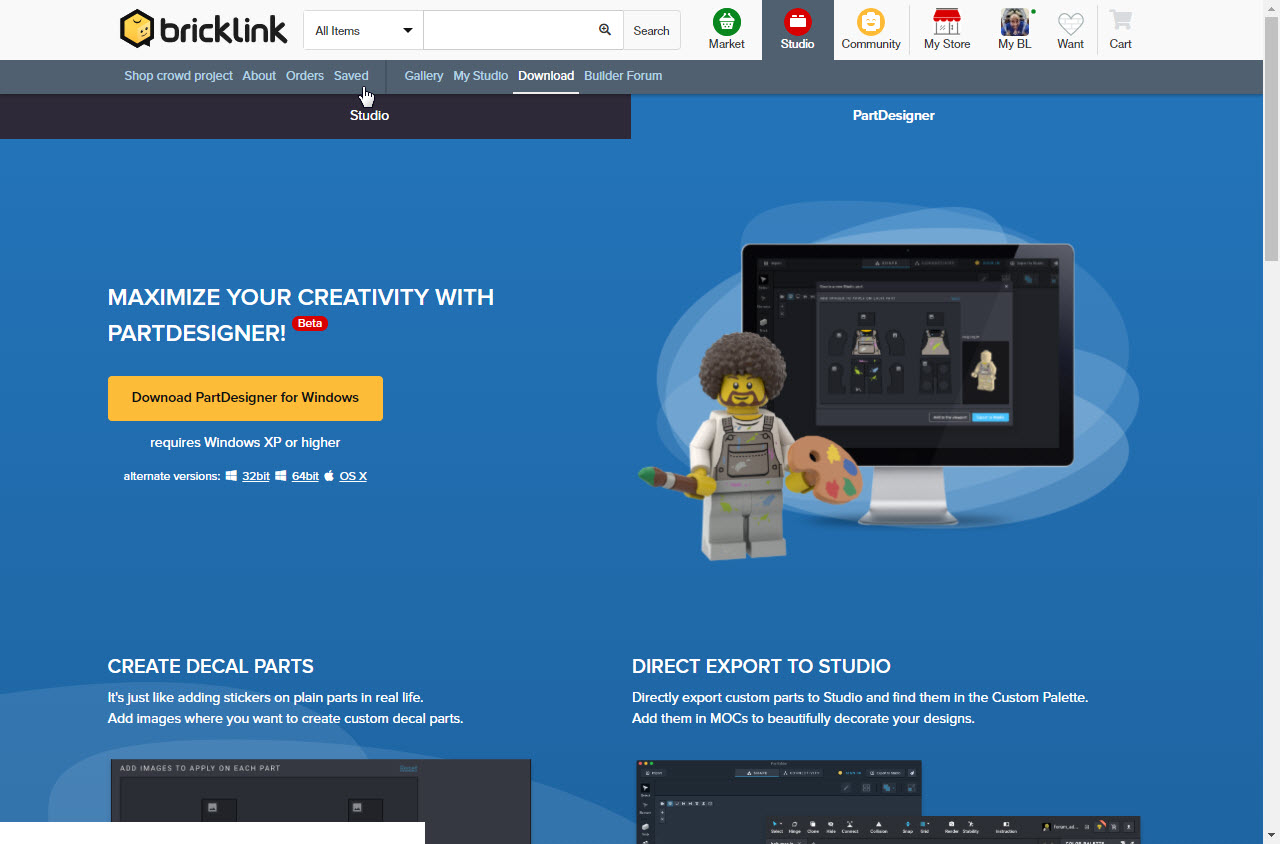Download the OS X alternate version

point(353,476)
